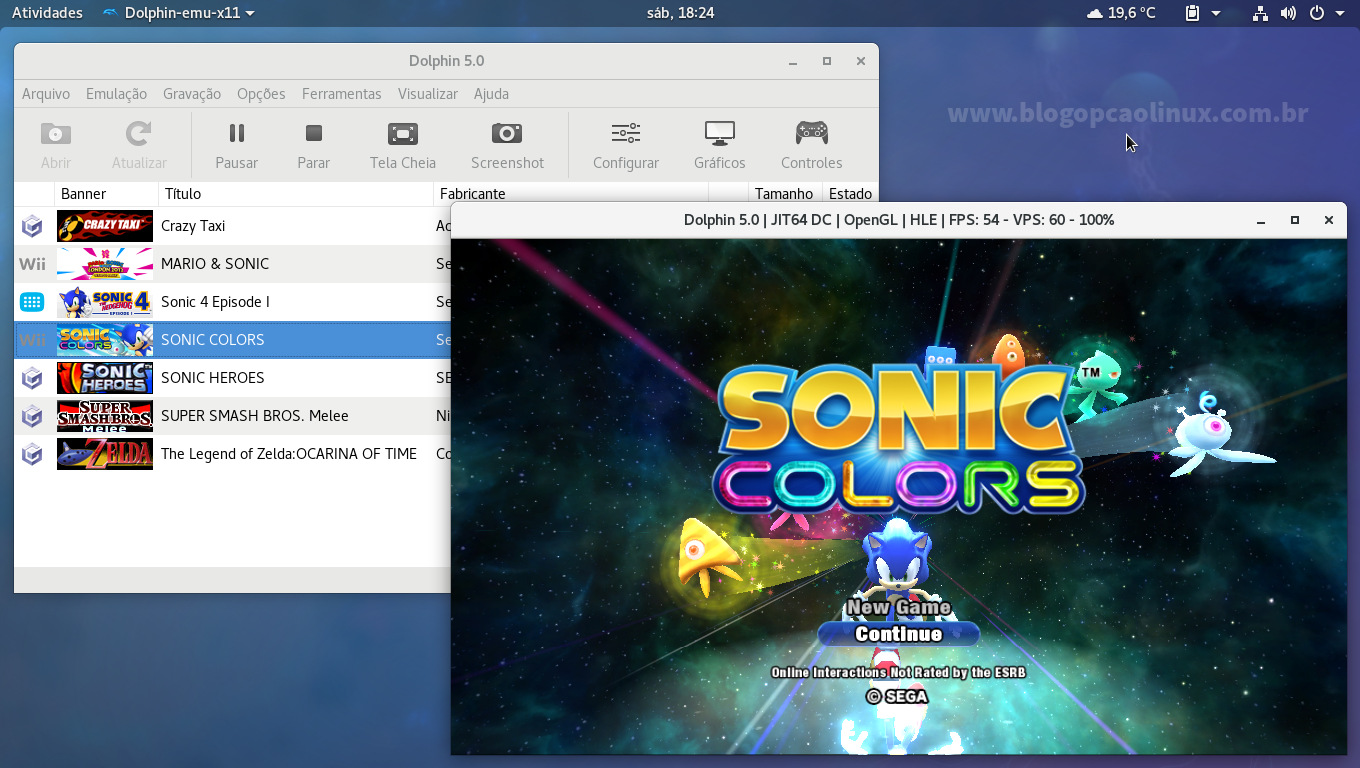Click the volume speaker icon
This screenshot has height=768, width=1360.
[1288, 13]
